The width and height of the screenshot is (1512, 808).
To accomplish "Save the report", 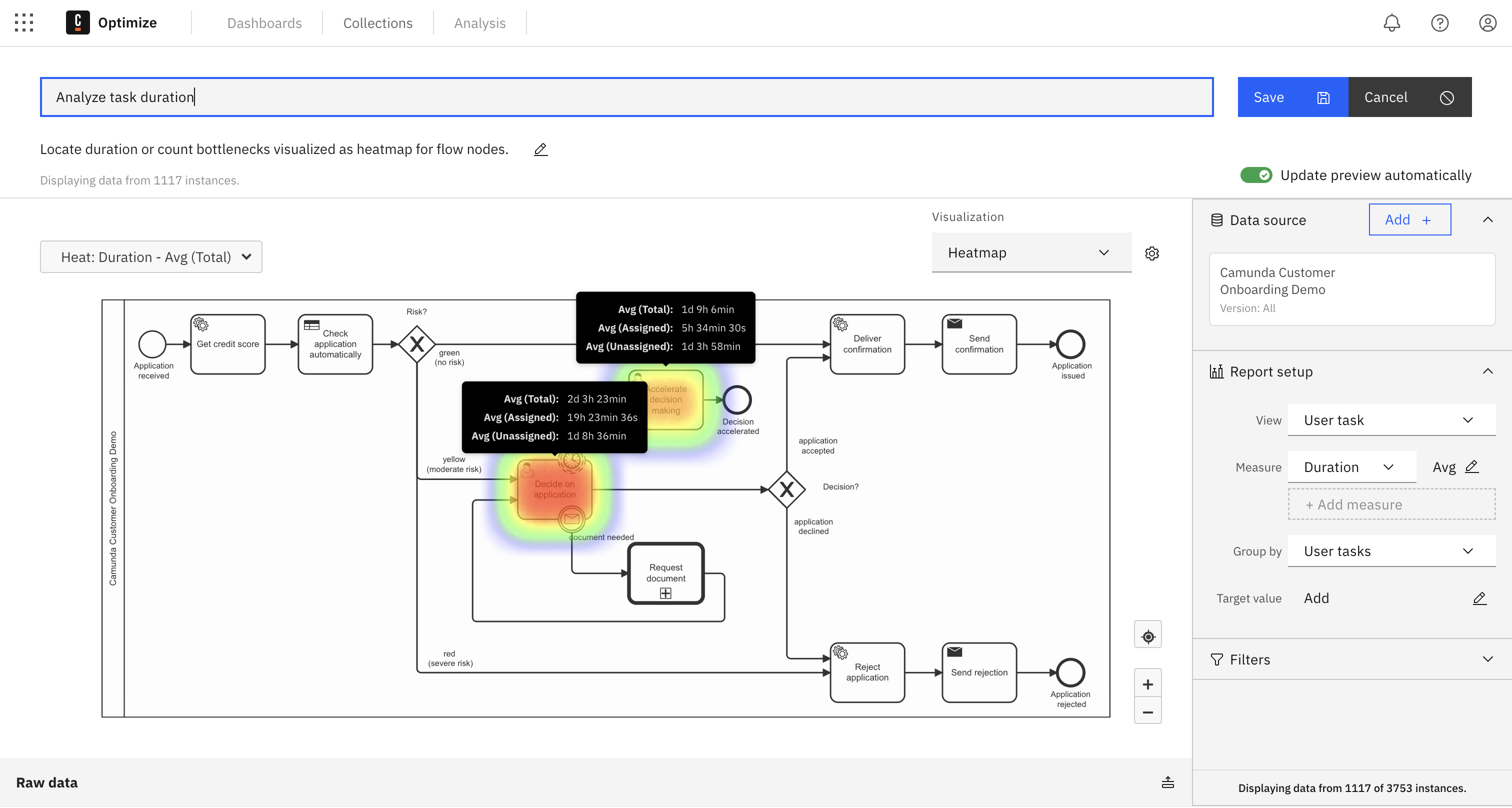I will point(1292,97).
